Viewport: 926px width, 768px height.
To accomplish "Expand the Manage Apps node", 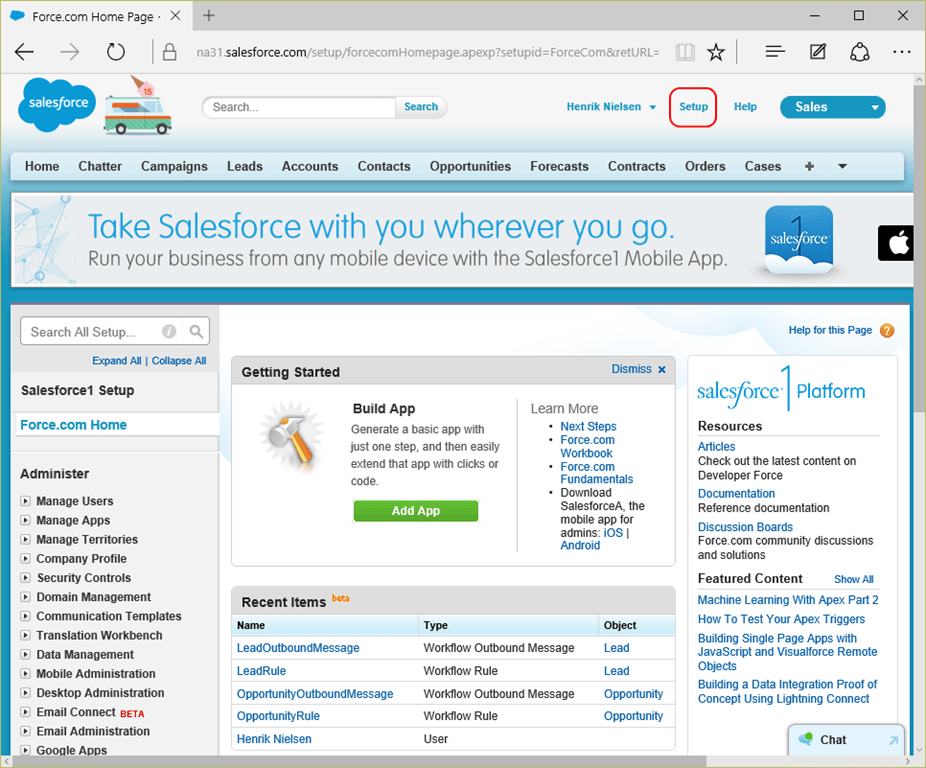I will coord(25,520).
